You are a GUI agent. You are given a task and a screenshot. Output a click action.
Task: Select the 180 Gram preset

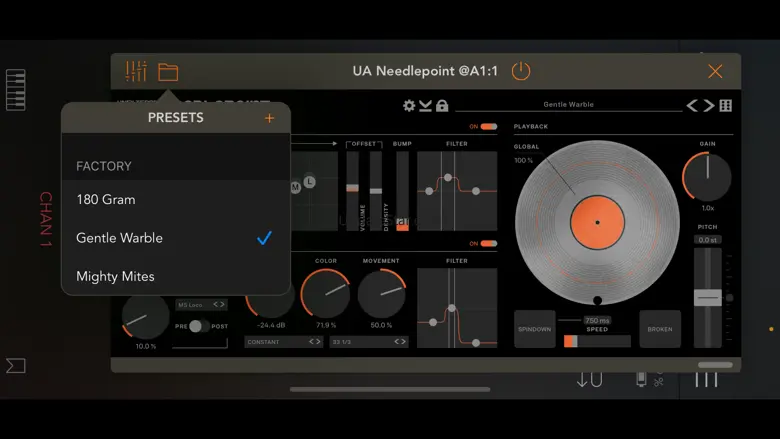click(106, 199)
